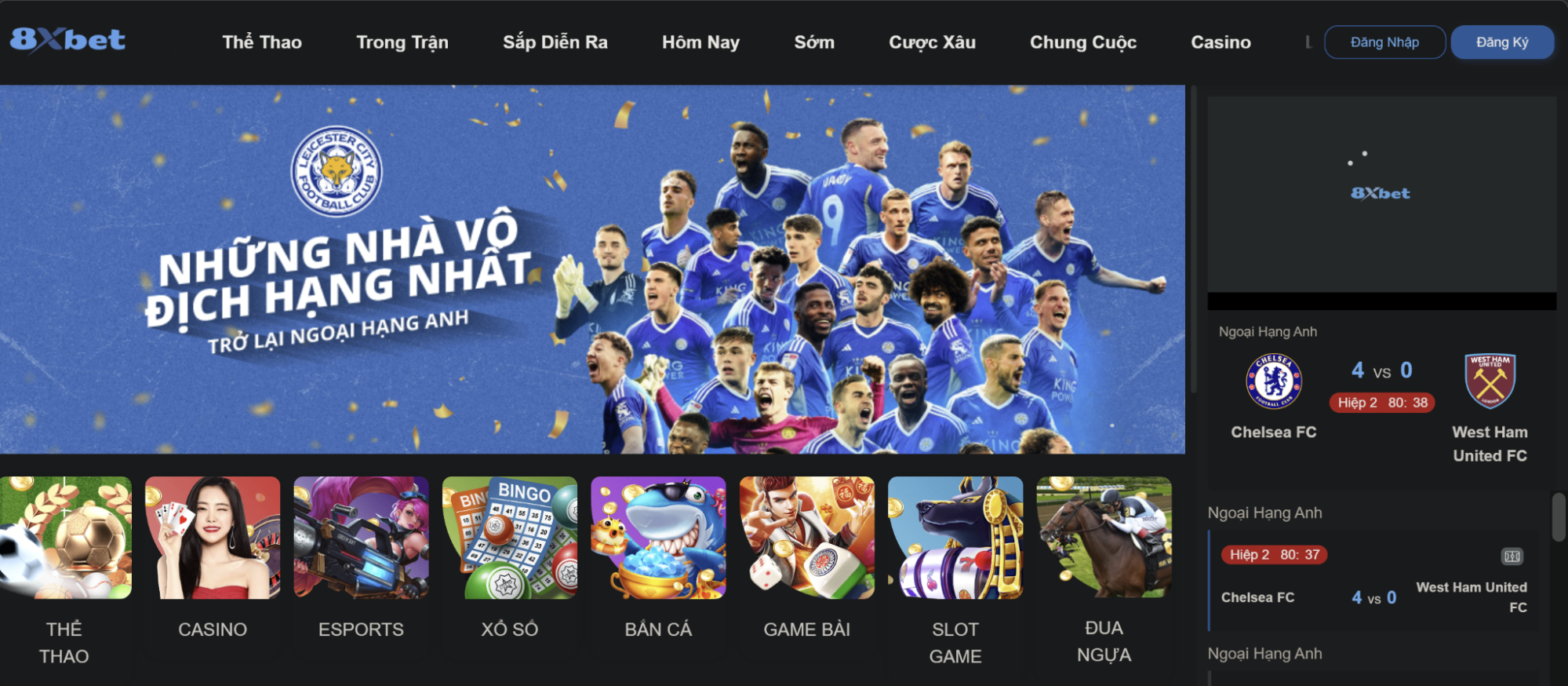The width and height of the screenshot is (1568, 686).
Task: Open the Game Bài mahjong icon
Action: 807,538
